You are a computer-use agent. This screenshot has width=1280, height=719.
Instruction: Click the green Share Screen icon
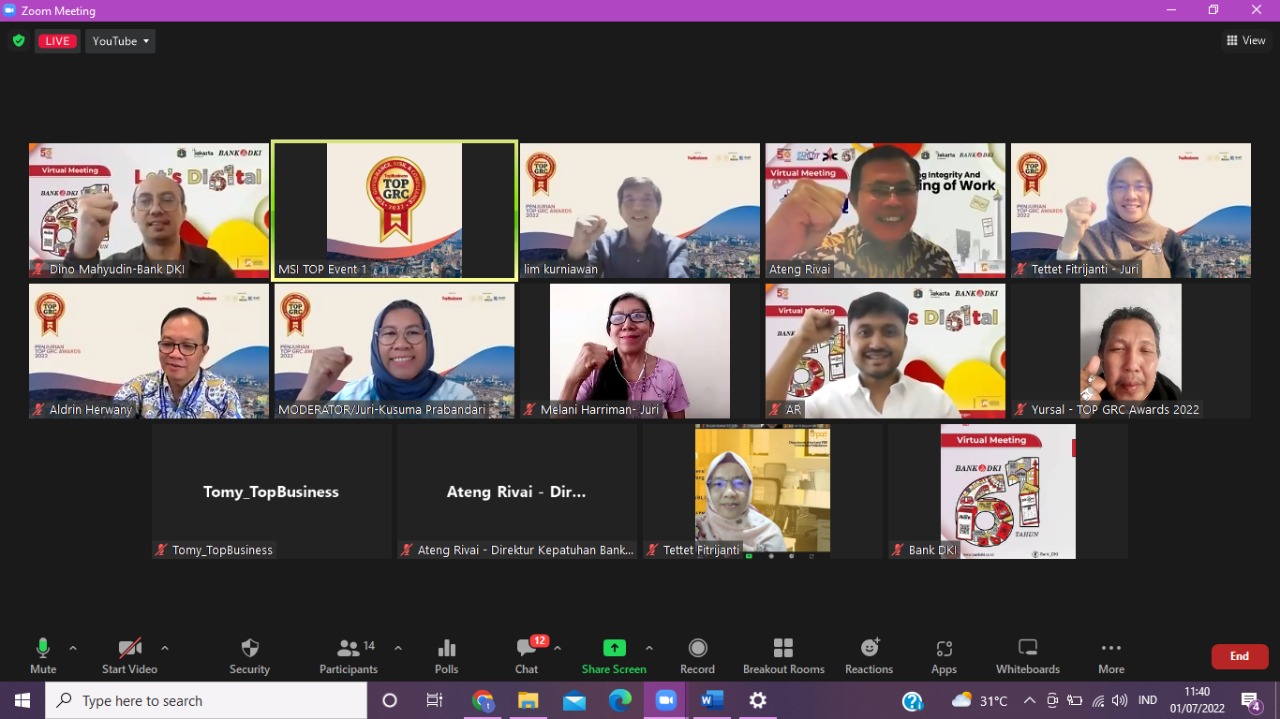point(614,656)
